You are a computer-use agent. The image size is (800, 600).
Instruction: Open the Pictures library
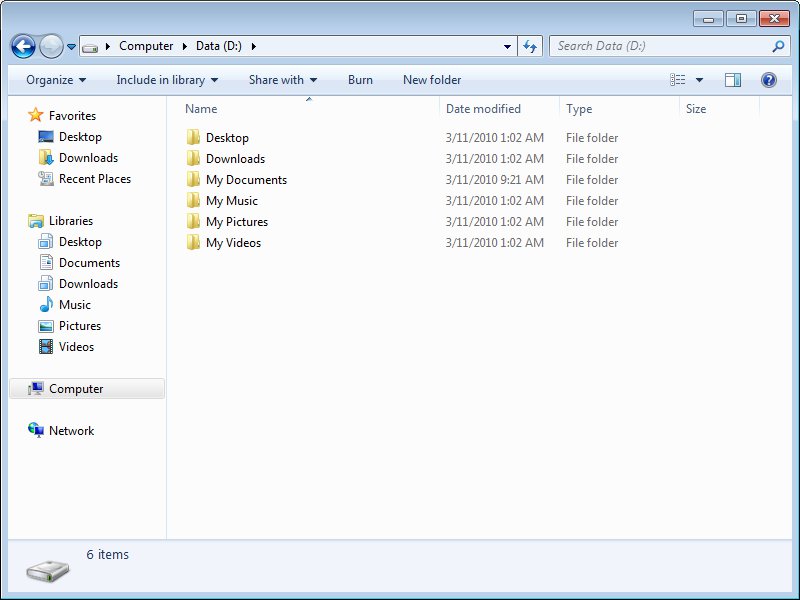click(69, 326)
